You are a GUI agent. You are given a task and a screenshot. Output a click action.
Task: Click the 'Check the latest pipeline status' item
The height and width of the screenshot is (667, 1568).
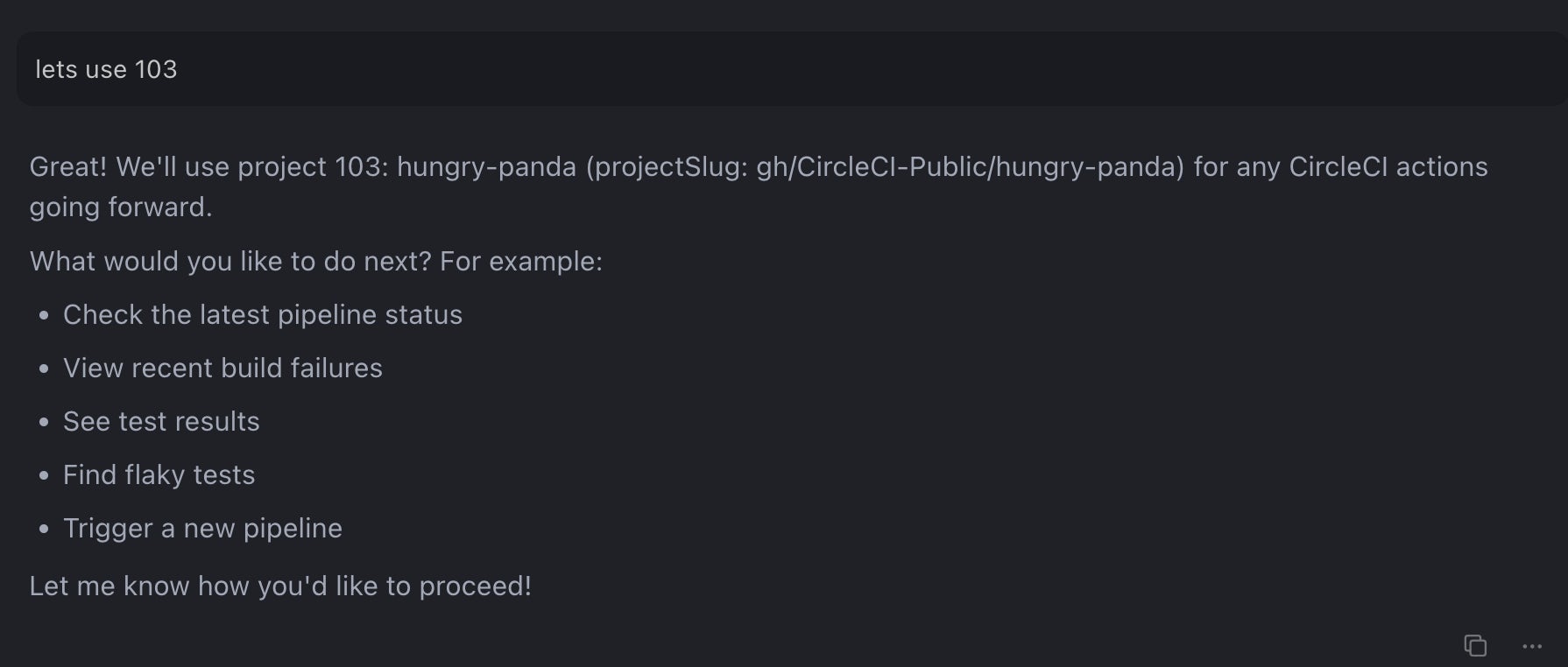[262, 314]
